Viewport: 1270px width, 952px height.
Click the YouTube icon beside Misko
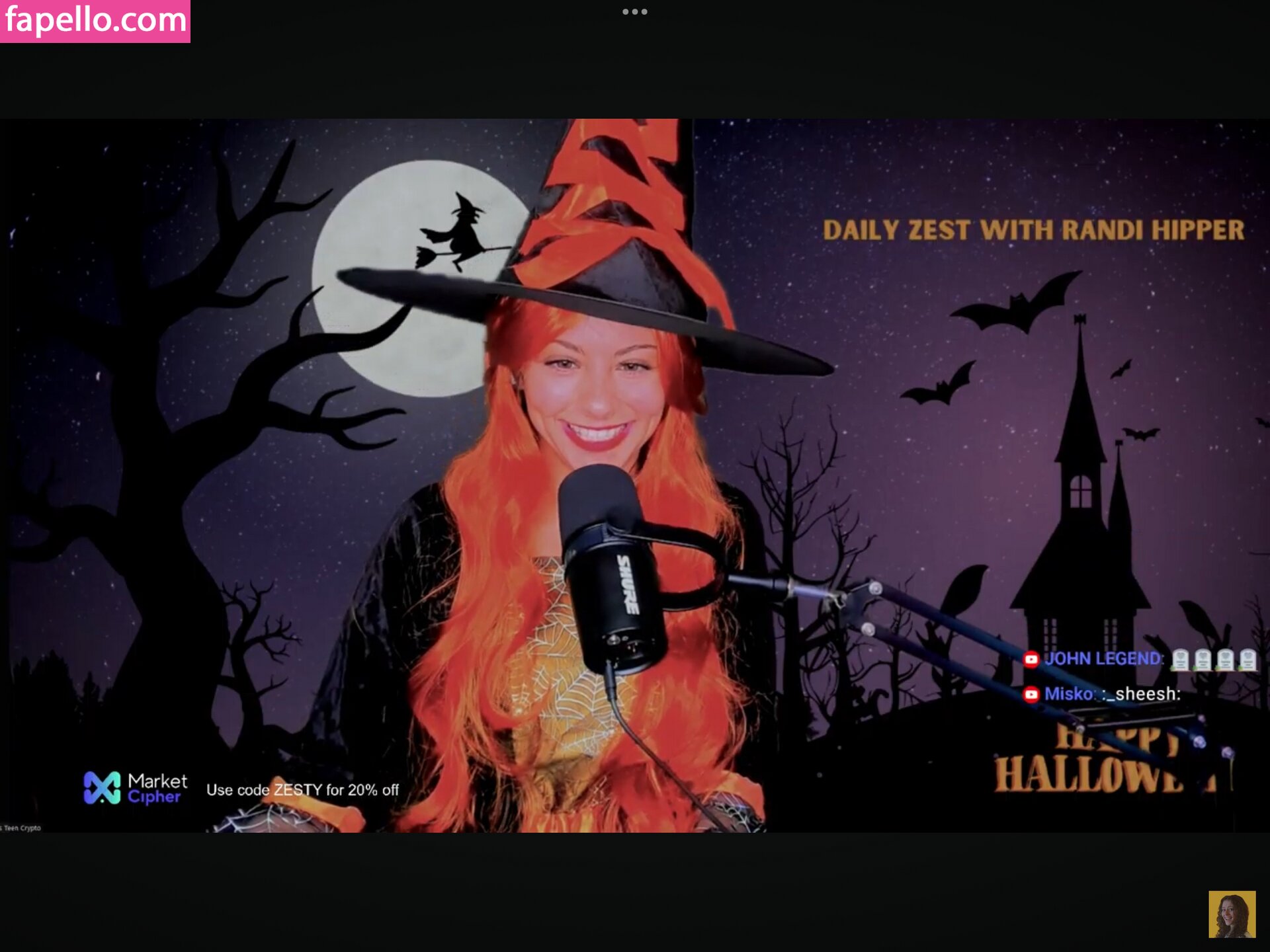(x=1031, y=694)
